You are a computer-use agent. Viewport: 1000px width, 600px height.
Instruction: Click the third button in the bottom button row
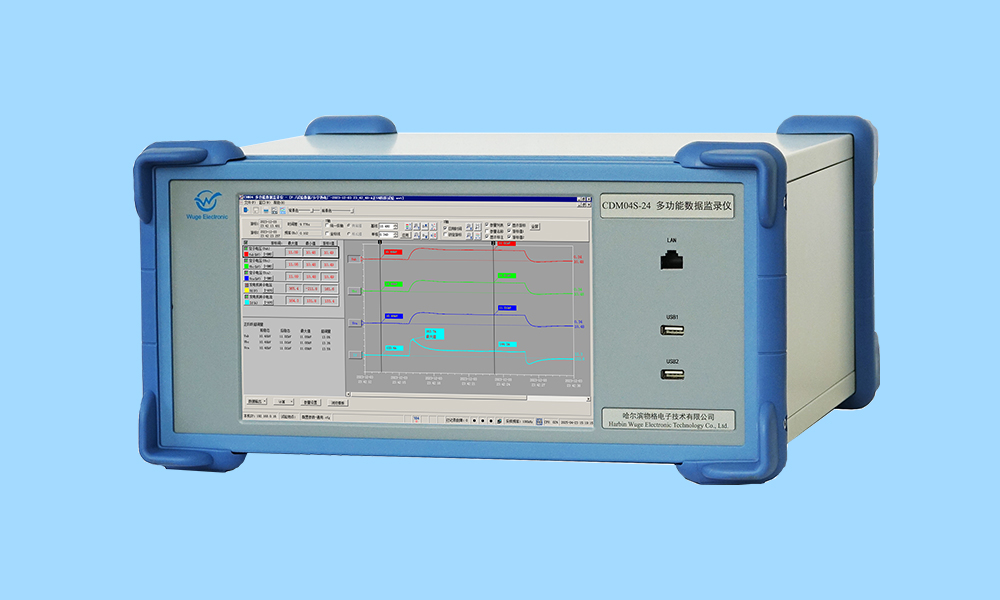click(x=310, y=401)
